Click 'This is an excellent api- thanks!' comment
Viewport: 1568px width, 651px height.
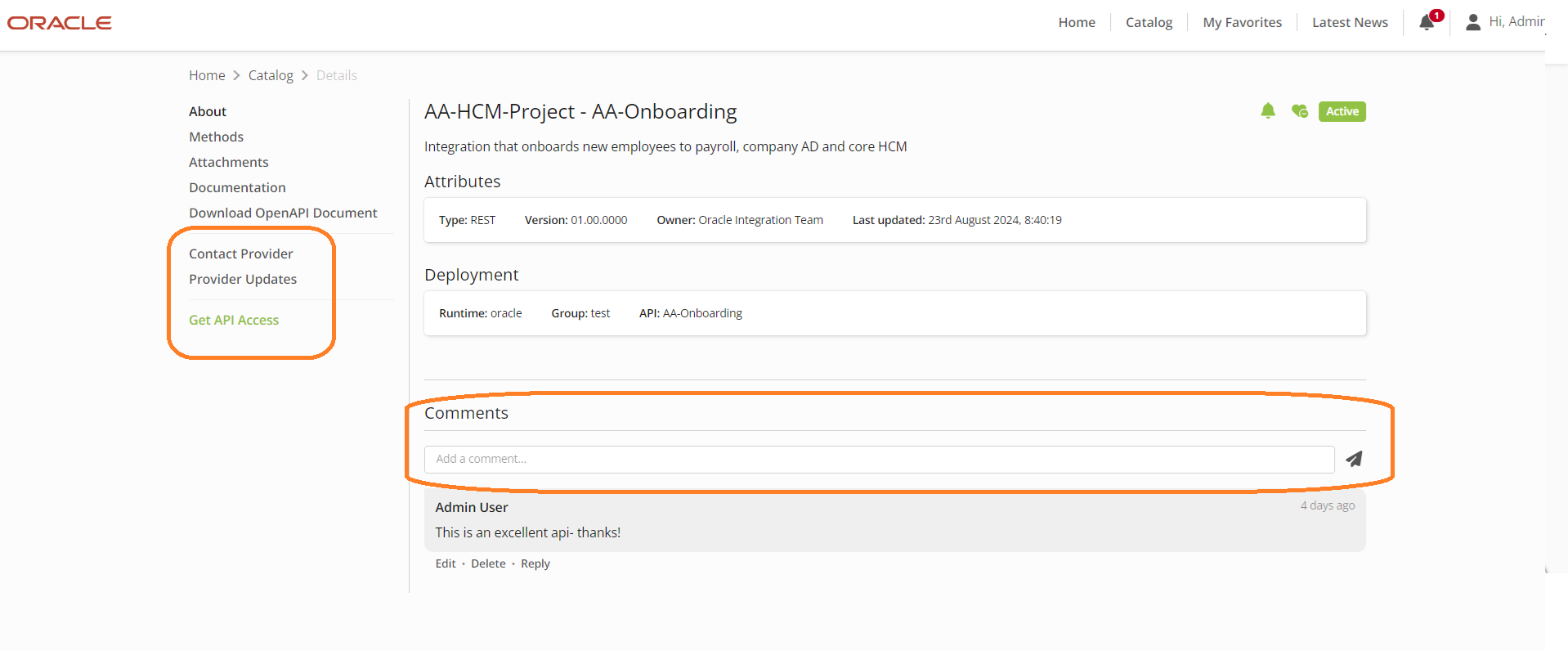(528, 532)
